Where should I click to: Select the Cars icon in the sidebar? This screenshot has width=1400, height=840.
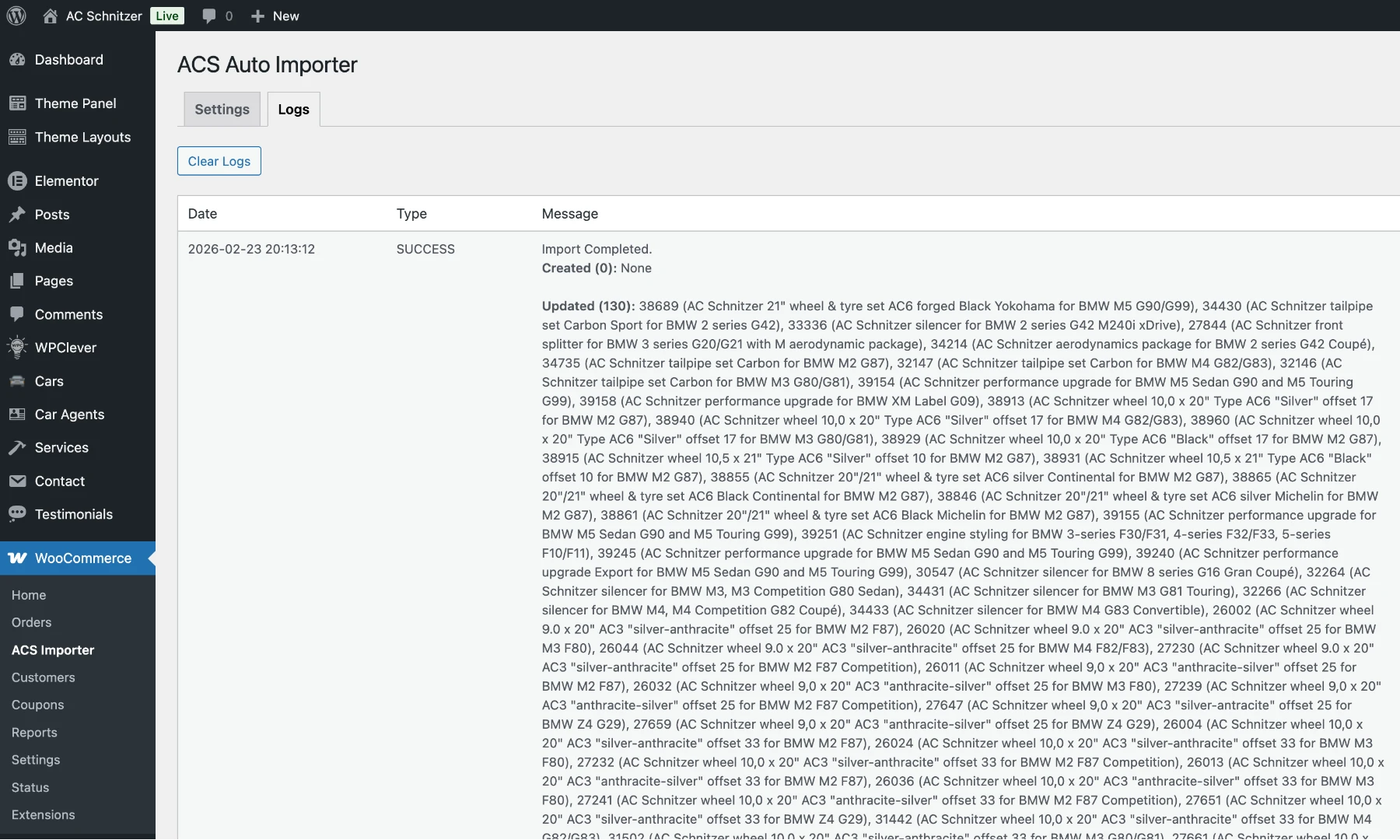[17, 381]
